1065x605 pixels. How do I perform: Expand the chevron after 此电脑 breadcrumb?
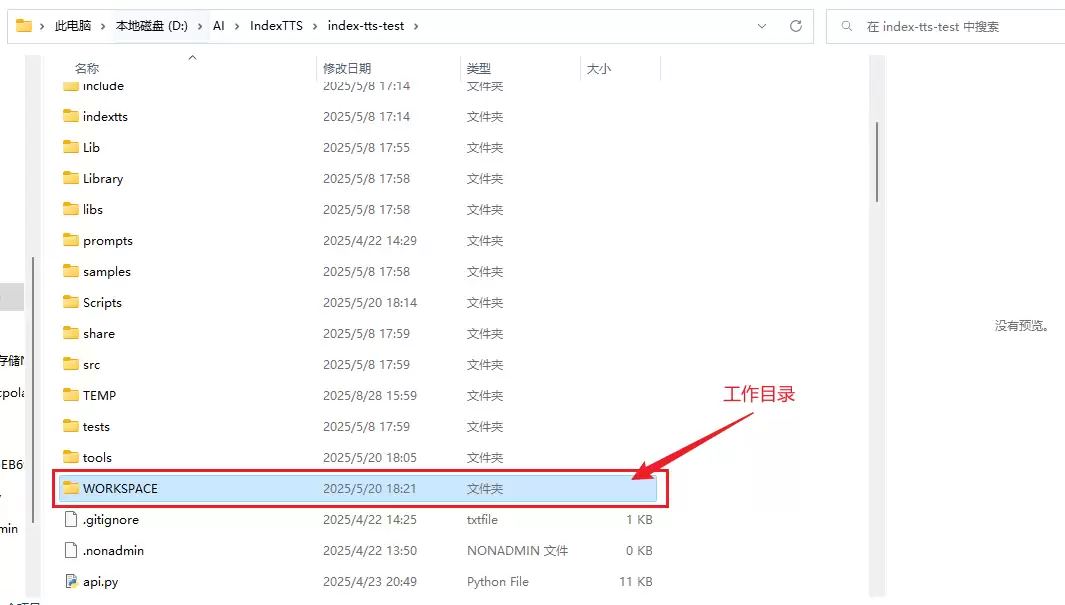click(x=103, y=26)
